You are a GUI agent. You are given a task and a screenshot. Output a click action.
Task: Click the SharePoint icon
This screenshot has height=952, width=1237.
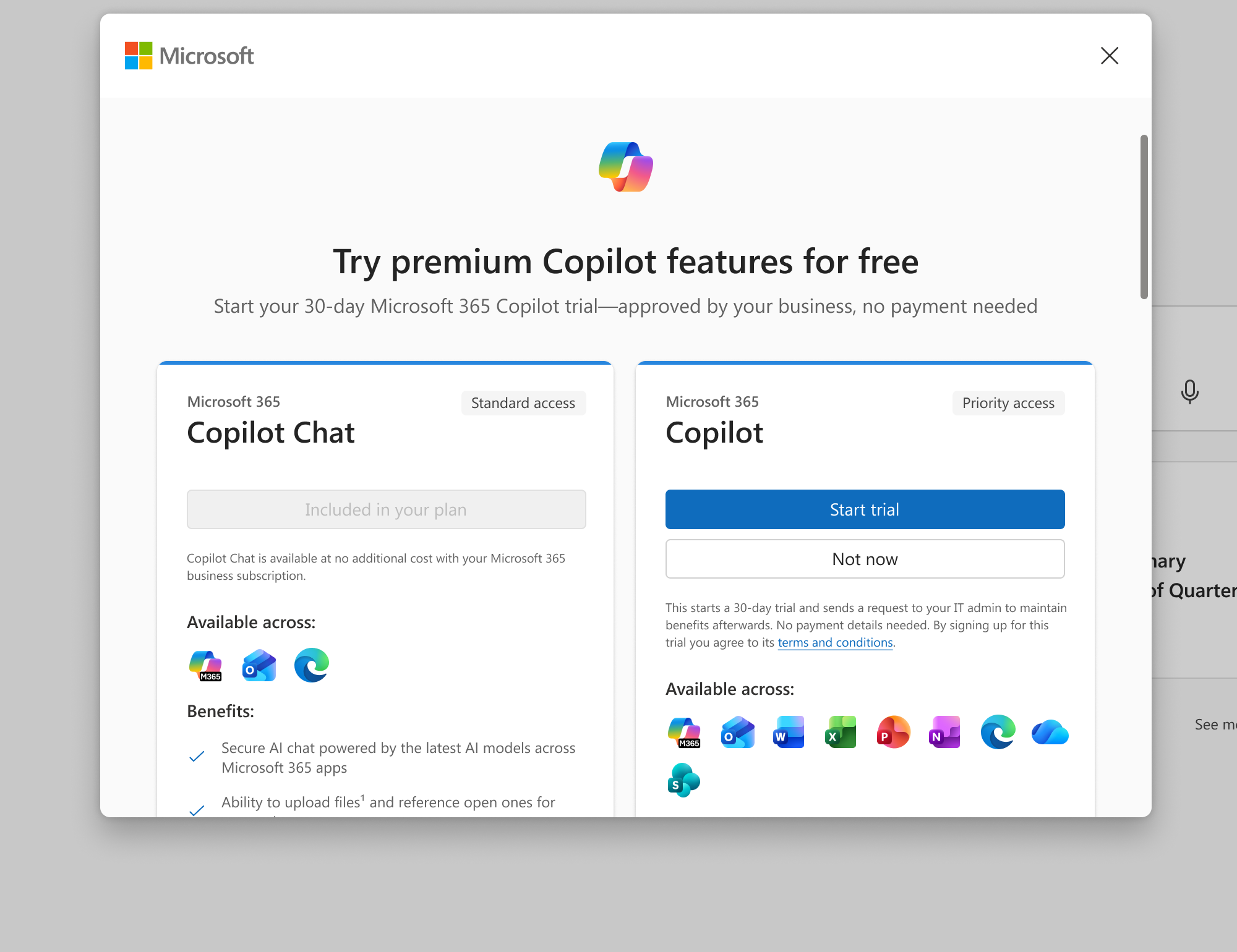click(x=684, y=780)
